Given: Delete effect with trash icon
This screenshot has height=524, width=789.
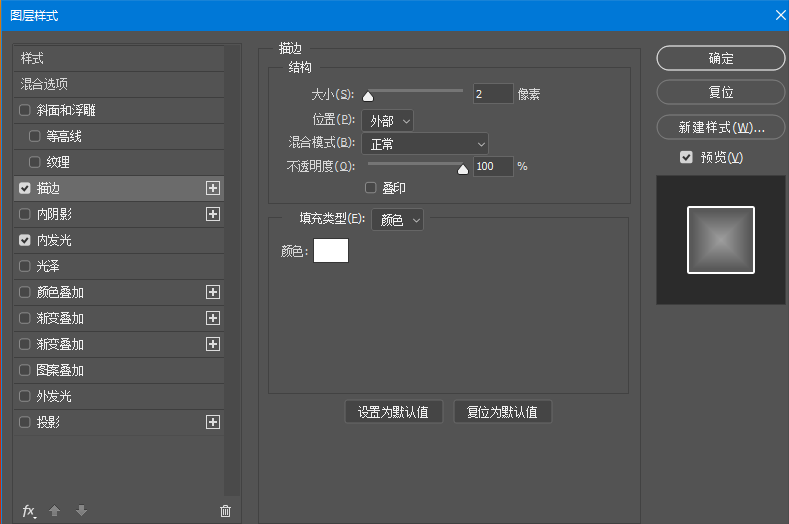Looking at the screenshot, I should click(225, 511).
